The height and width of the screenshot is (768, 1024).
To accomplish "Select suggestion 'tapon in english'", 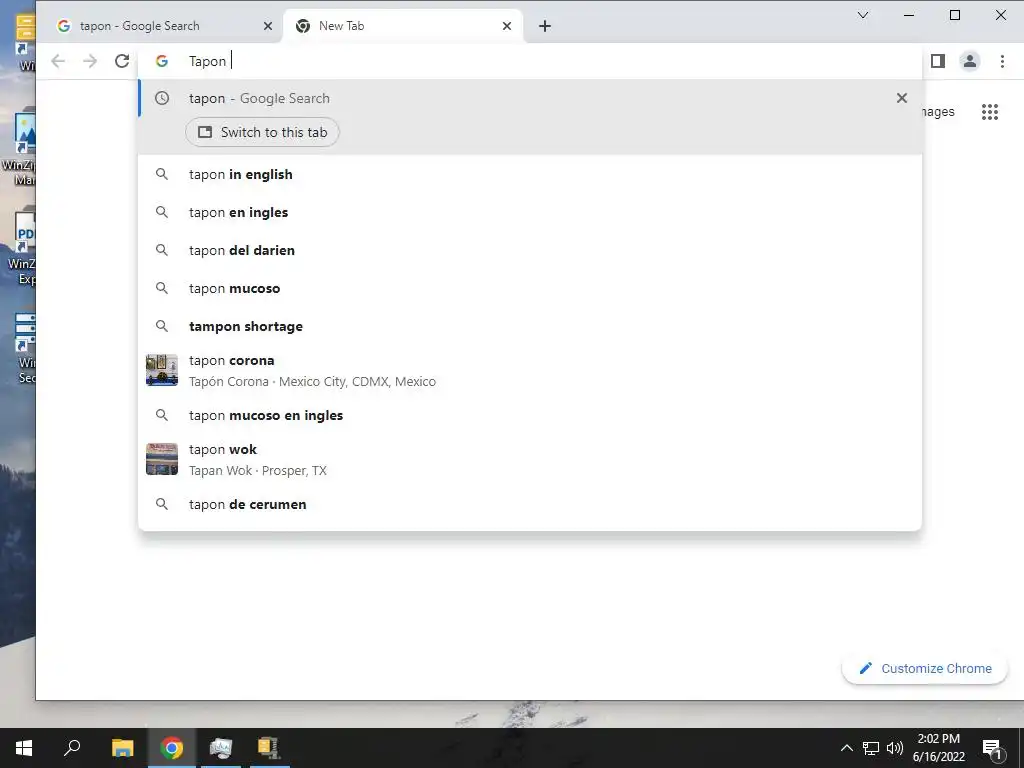I will (x=530, y=174).
